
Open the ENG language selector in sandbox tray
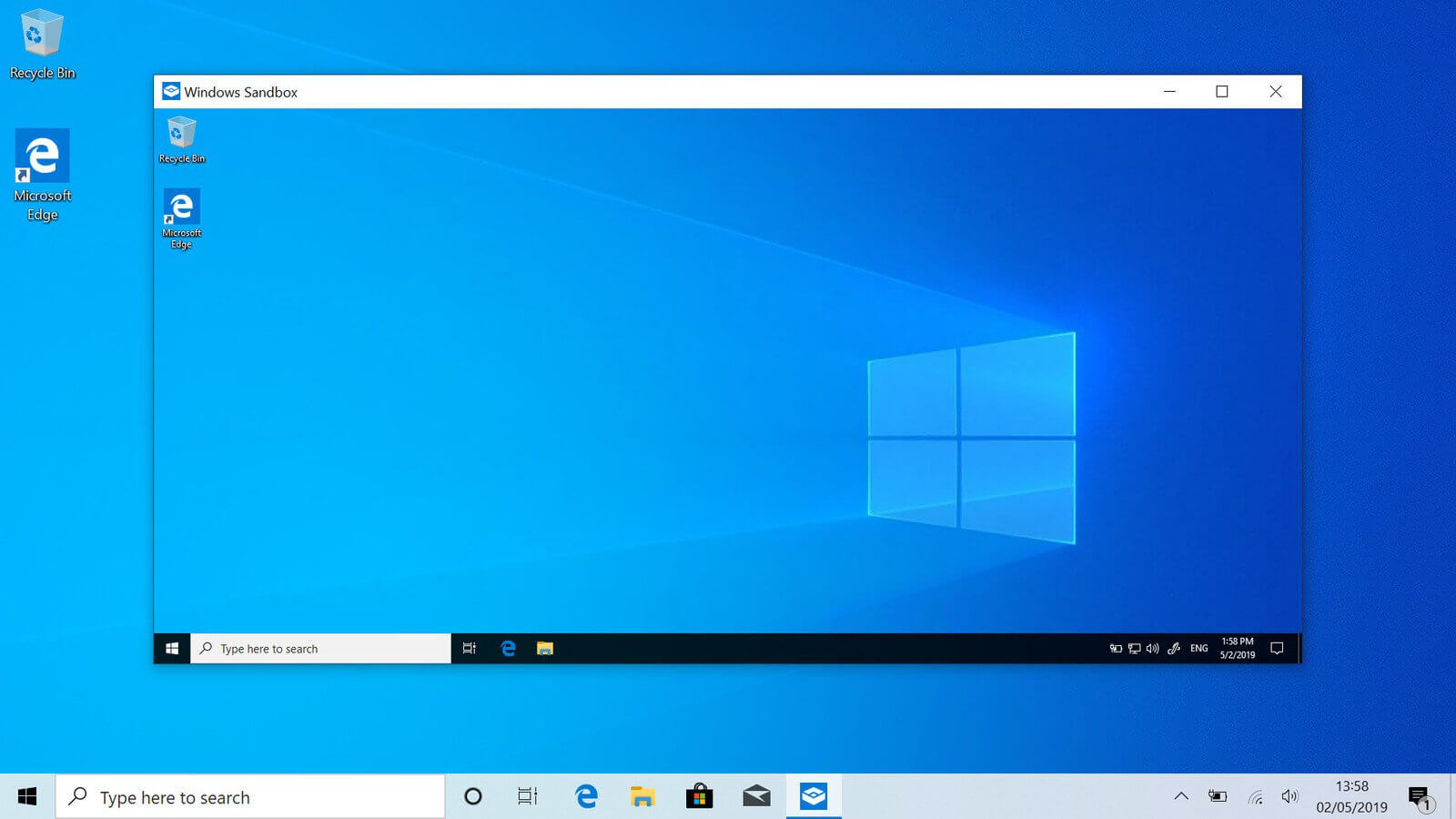[x=1198, y=648]
